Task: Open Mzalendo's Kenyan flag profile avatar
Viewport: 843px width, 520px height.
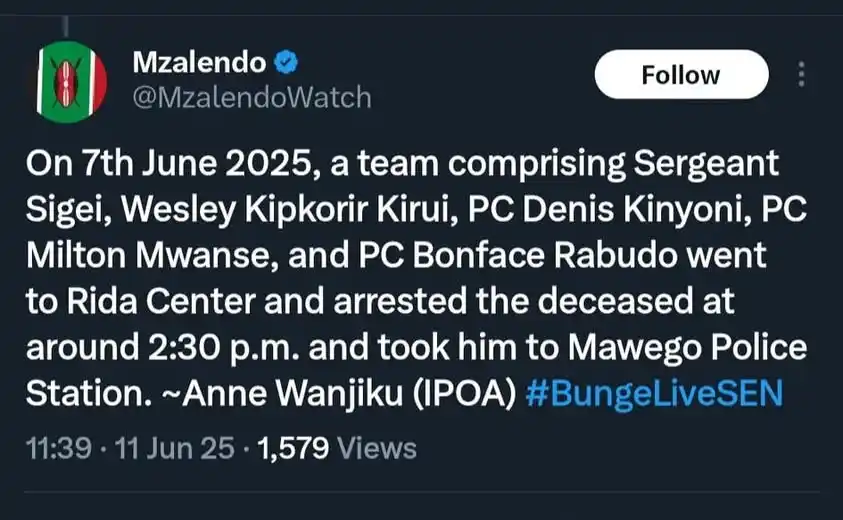Action: tap(70, 82)
